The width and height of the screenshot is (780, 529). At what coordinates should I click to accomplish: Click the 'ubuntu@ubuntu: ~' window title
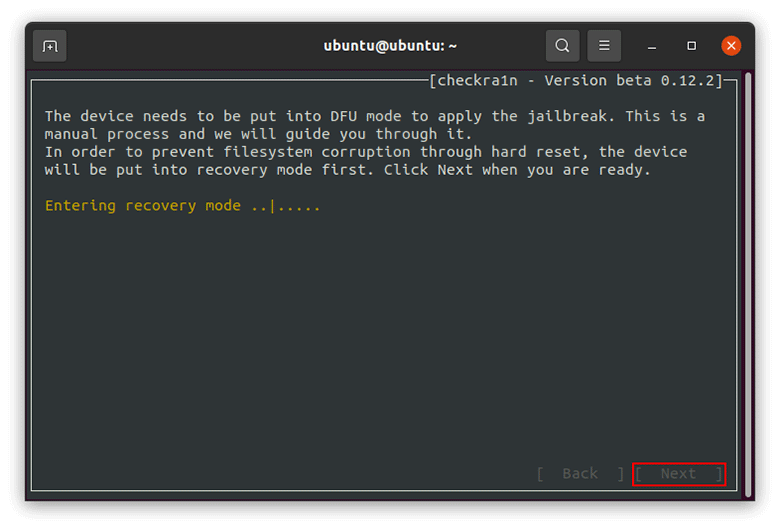click(390, 46)
